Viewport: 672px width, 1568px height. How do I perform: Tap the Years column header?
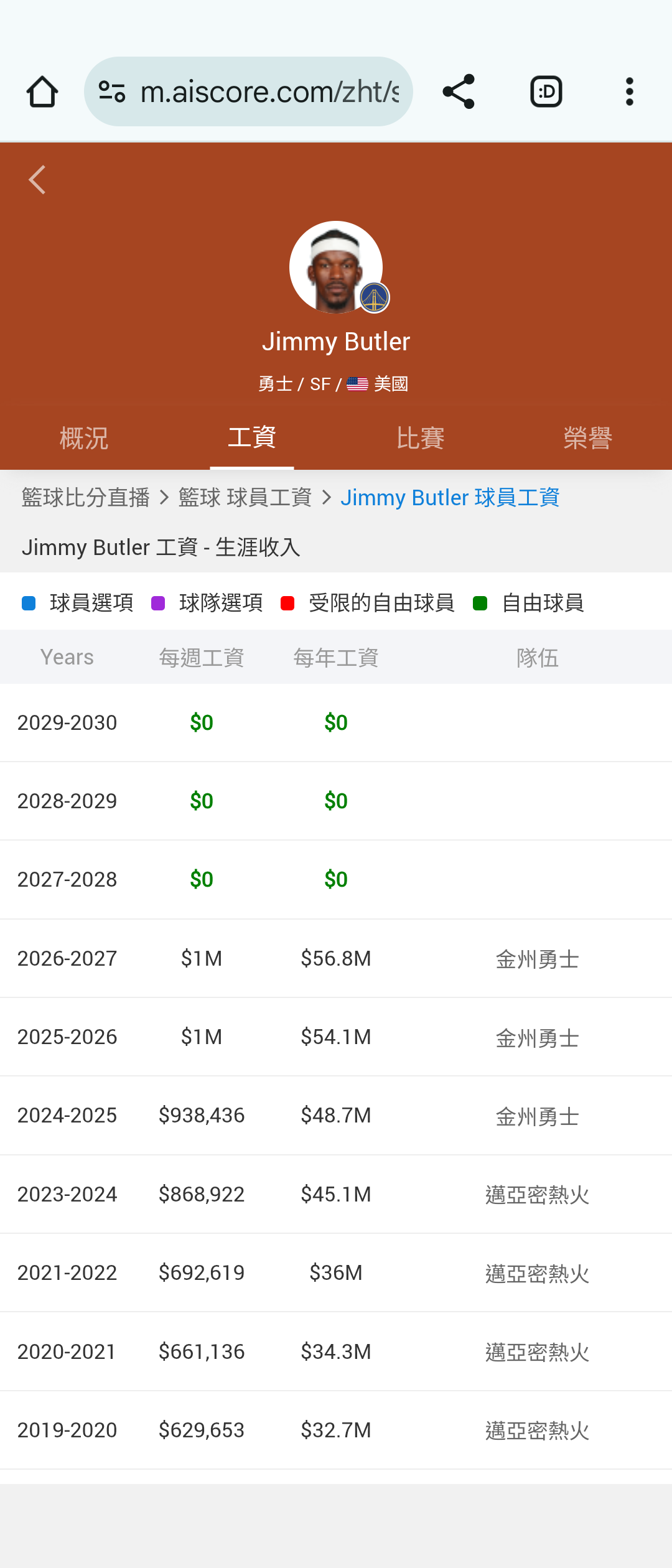pos(67,657)
